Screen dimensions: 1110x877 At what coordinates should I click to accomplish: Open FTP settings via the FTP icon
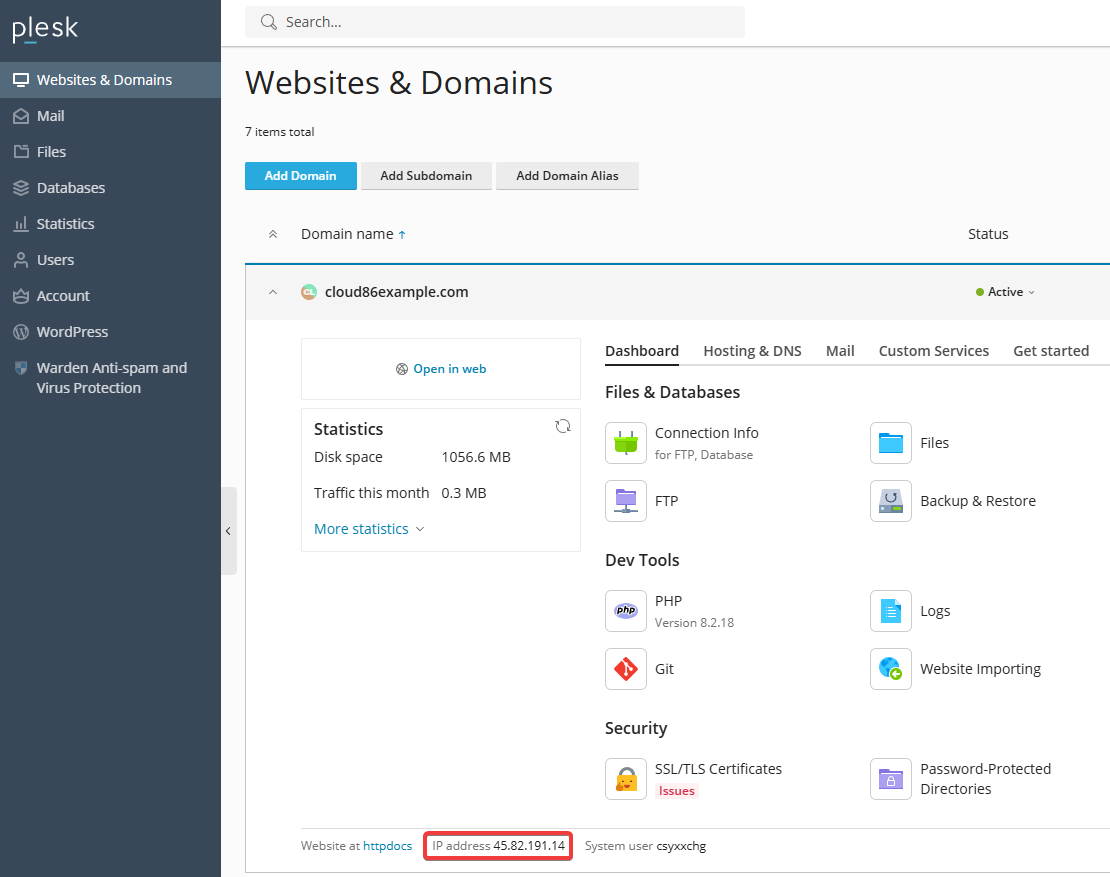(626, 500)
